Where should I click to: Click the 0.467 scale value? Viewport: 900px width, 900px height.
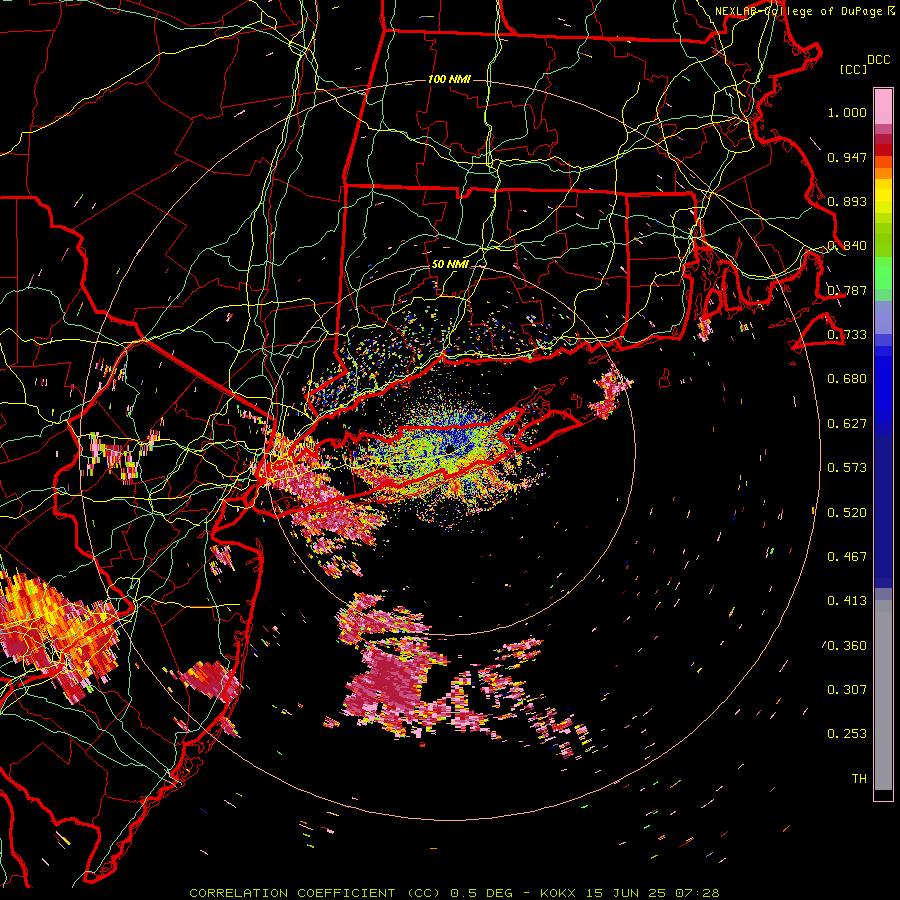coord(847,557)
